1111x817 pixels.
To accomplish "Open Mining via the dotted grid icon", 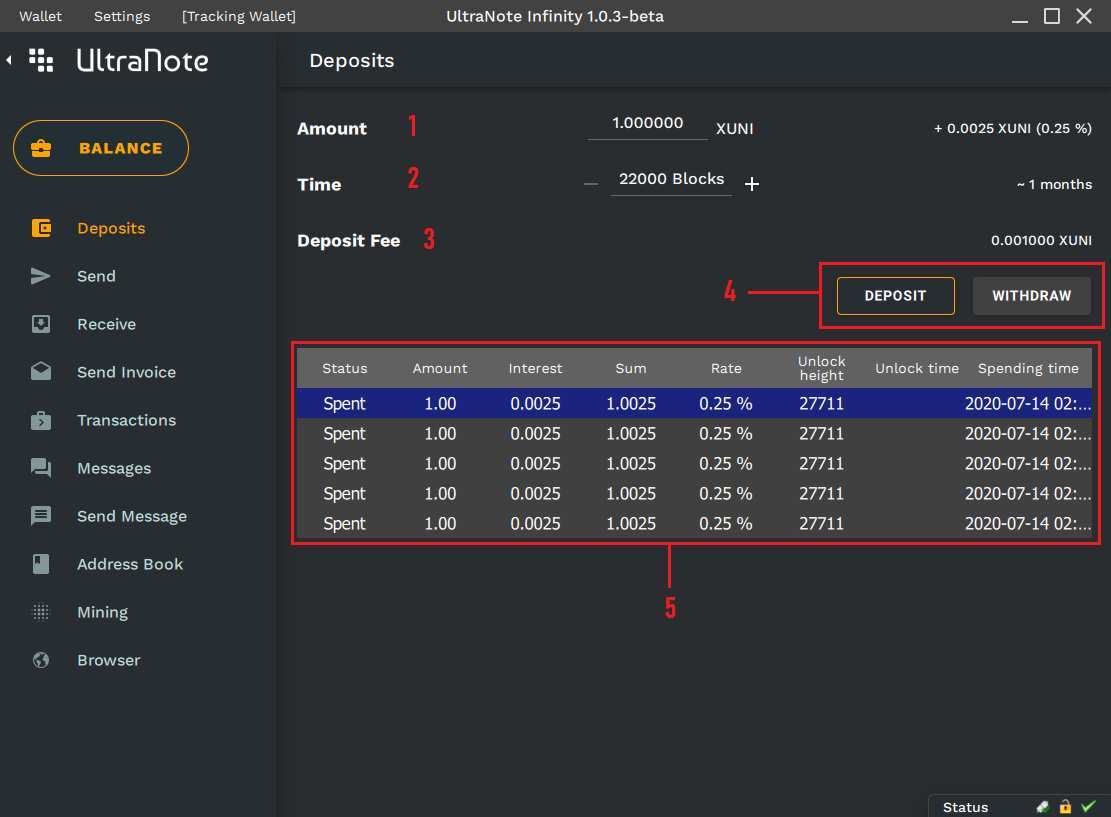I will tap(41, 612).
